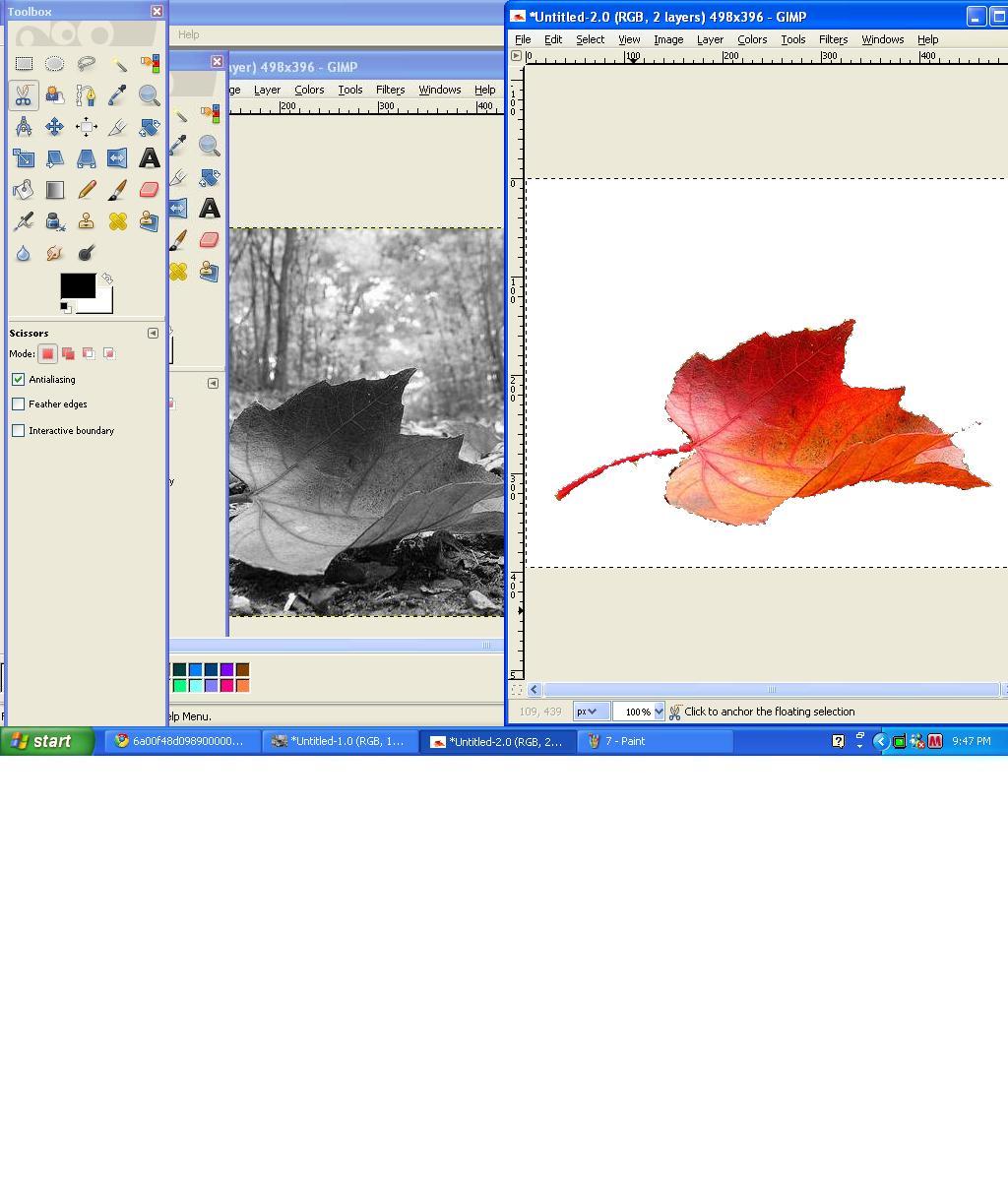Image resolution: width=1008 pixels, height=1177 pixels.
Task: Enable the Feather edges checkbox
Action: [19, 404]
